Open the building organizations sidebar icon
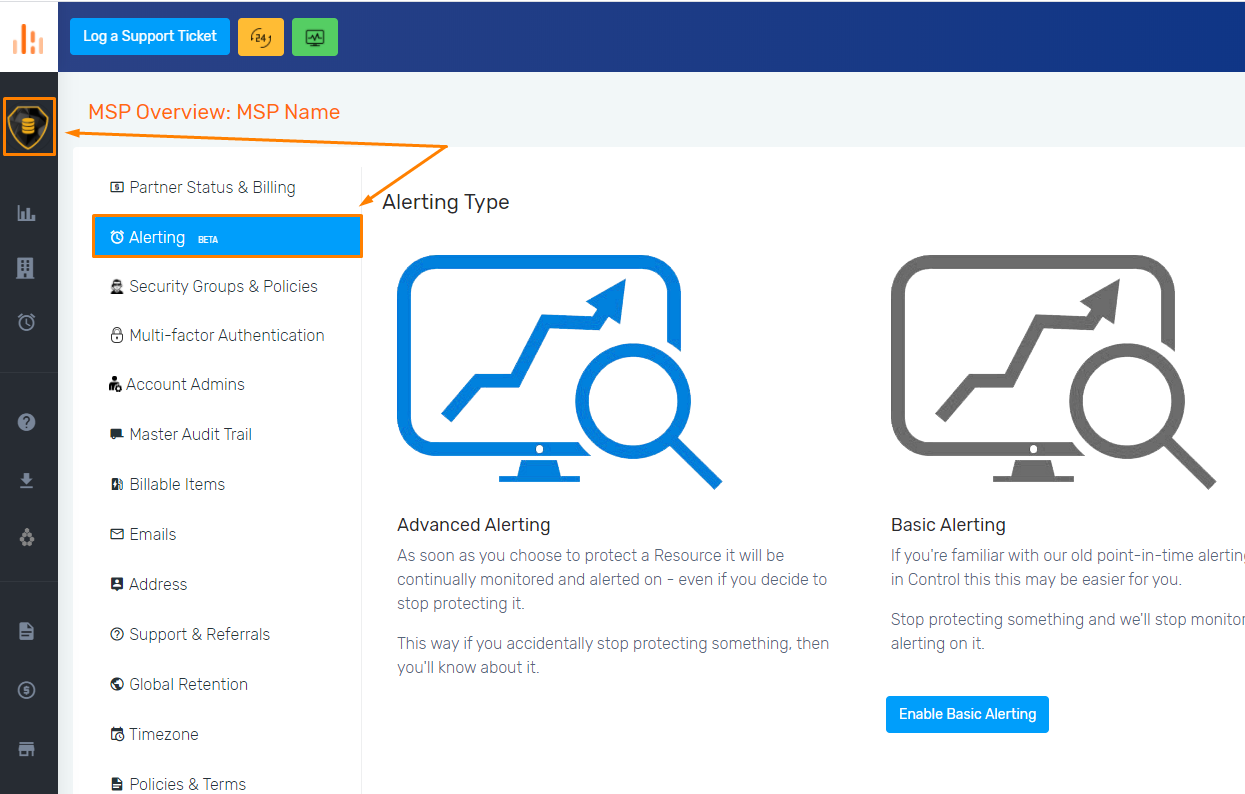 pos(27,267)
